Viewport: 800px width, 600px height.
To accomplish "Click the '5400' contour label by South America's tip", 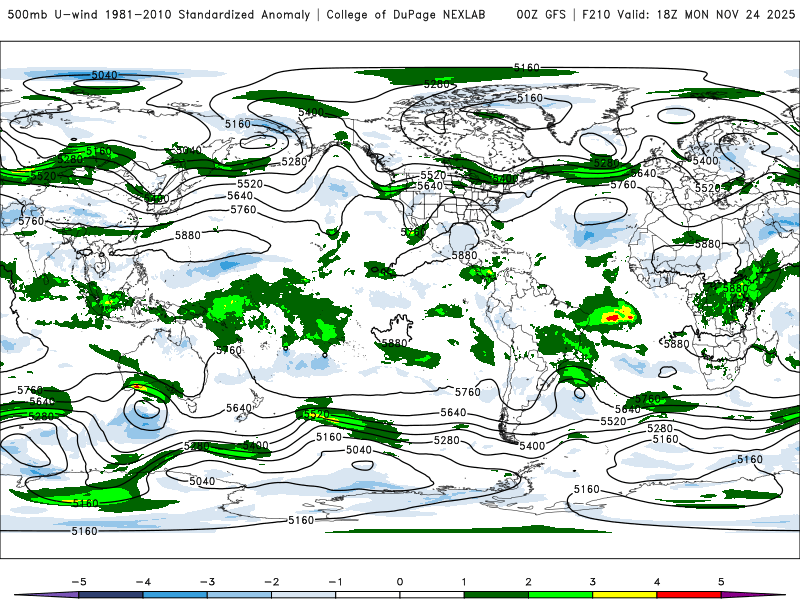I will [532, 446].
